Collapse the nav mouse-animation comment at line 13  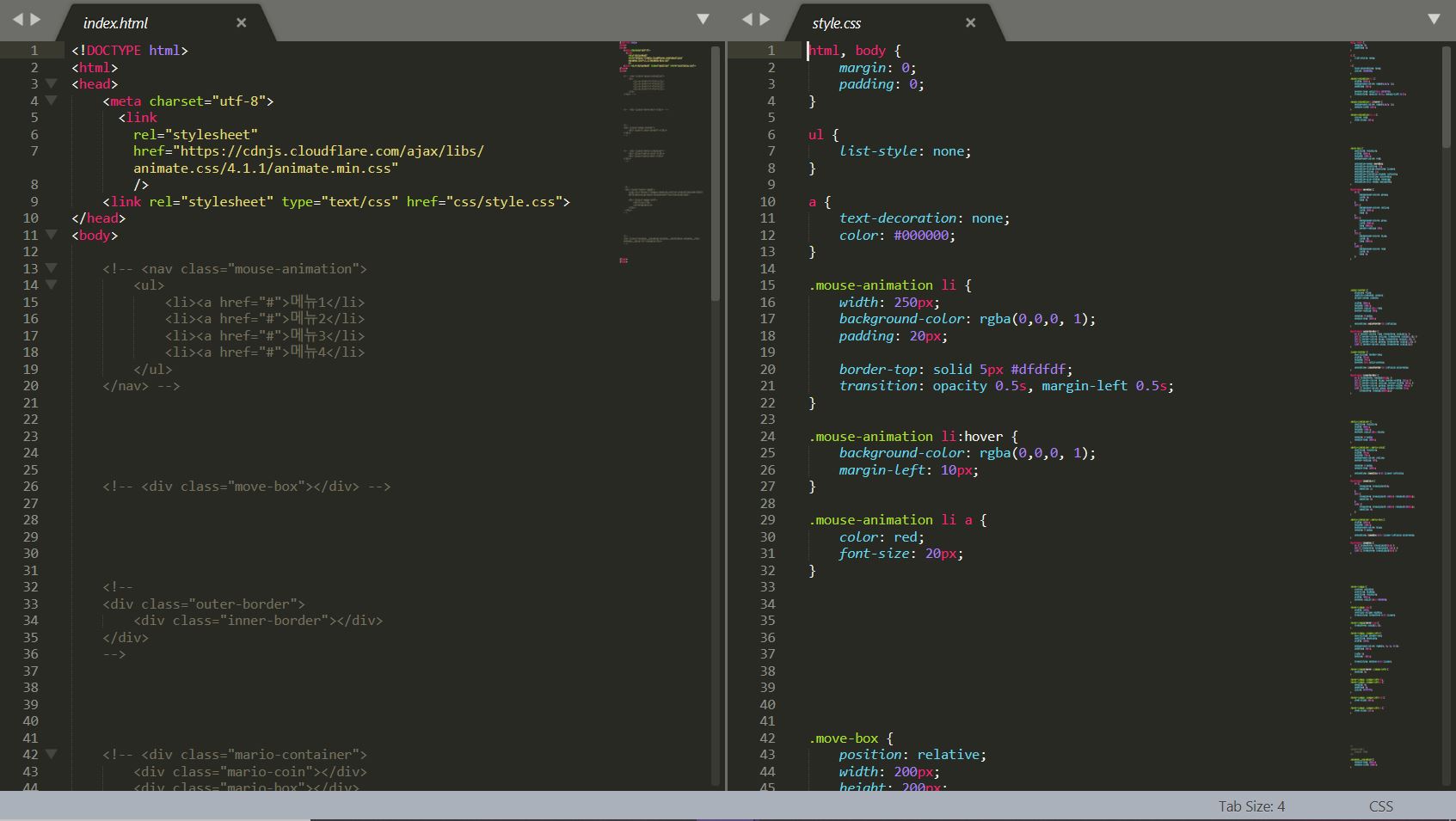pos(52,268)
